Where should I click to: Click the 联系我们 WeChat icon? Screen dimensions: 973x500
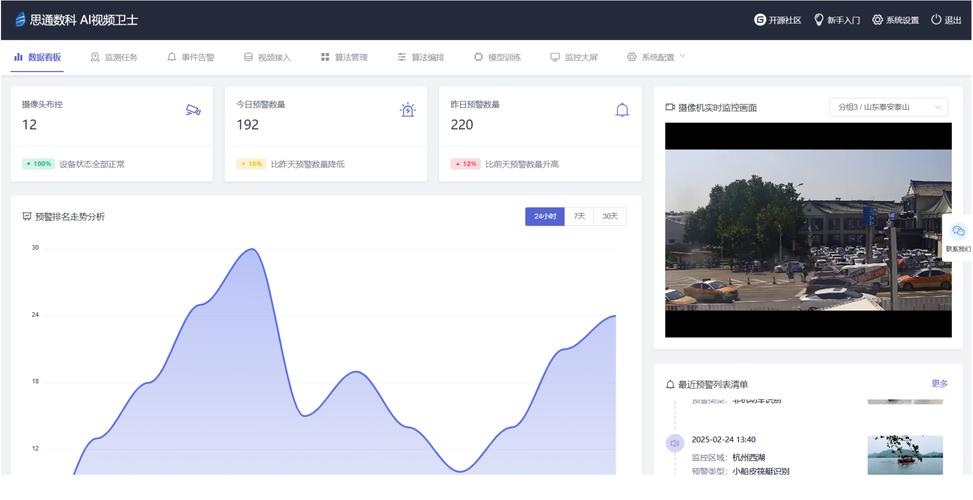click(959, 231)
